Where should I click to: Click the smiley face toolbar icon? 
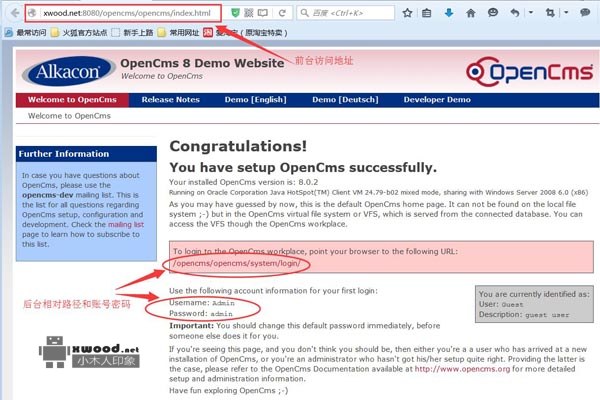(x=493, y=13)
